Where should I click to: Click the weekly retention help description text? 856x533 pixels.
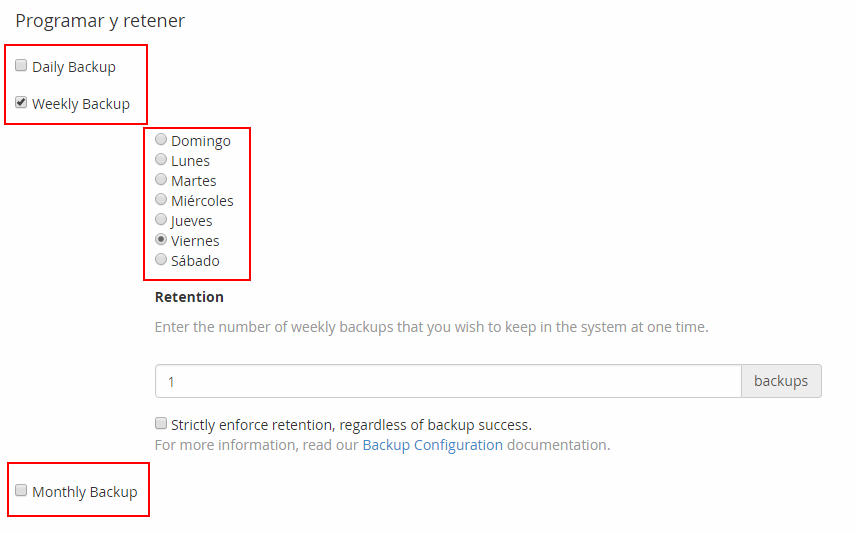(x=431, y=327)
